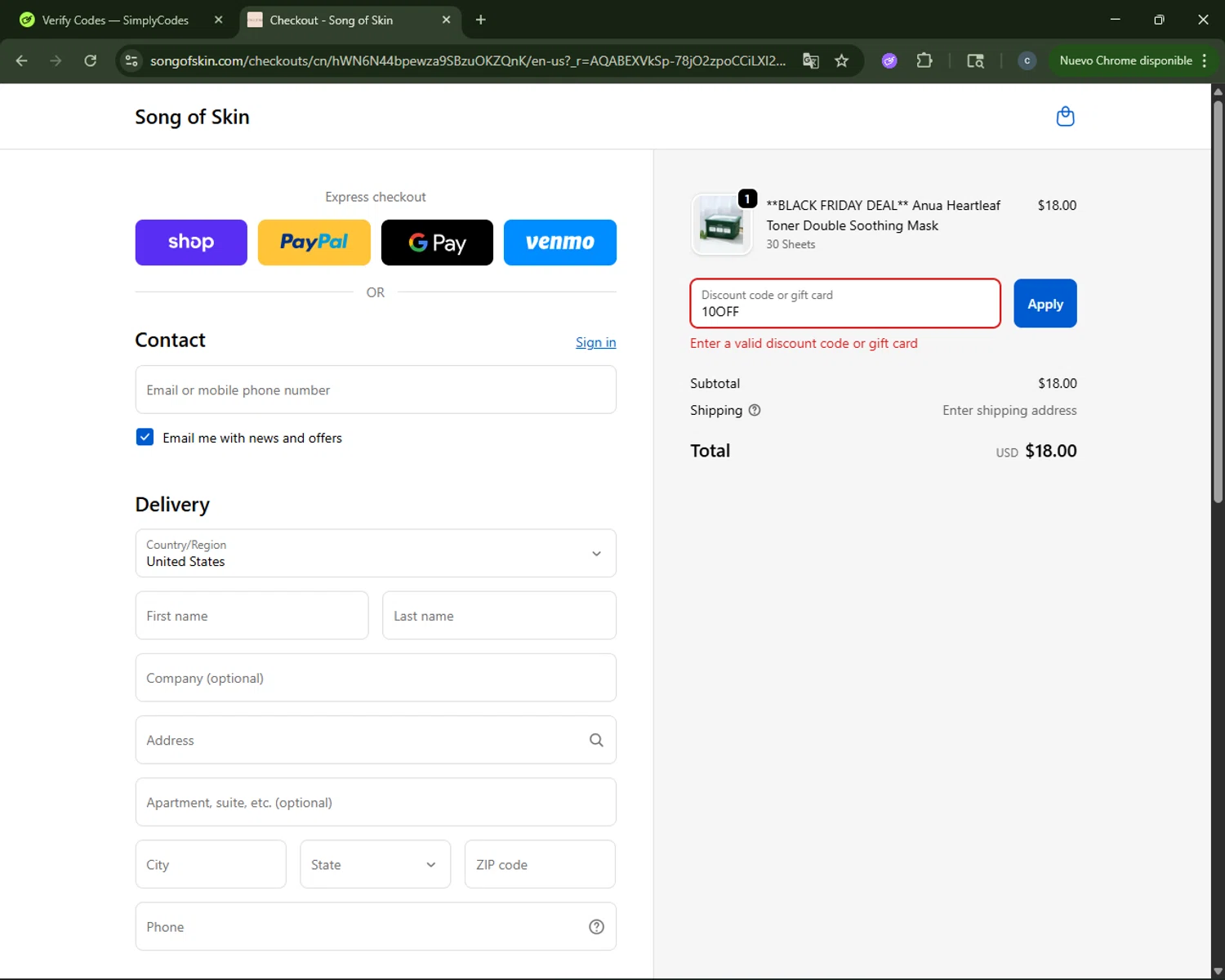This screenshot has height=980, width=1225.
Task: Pay with PayPal button
Action: (314, 243)
